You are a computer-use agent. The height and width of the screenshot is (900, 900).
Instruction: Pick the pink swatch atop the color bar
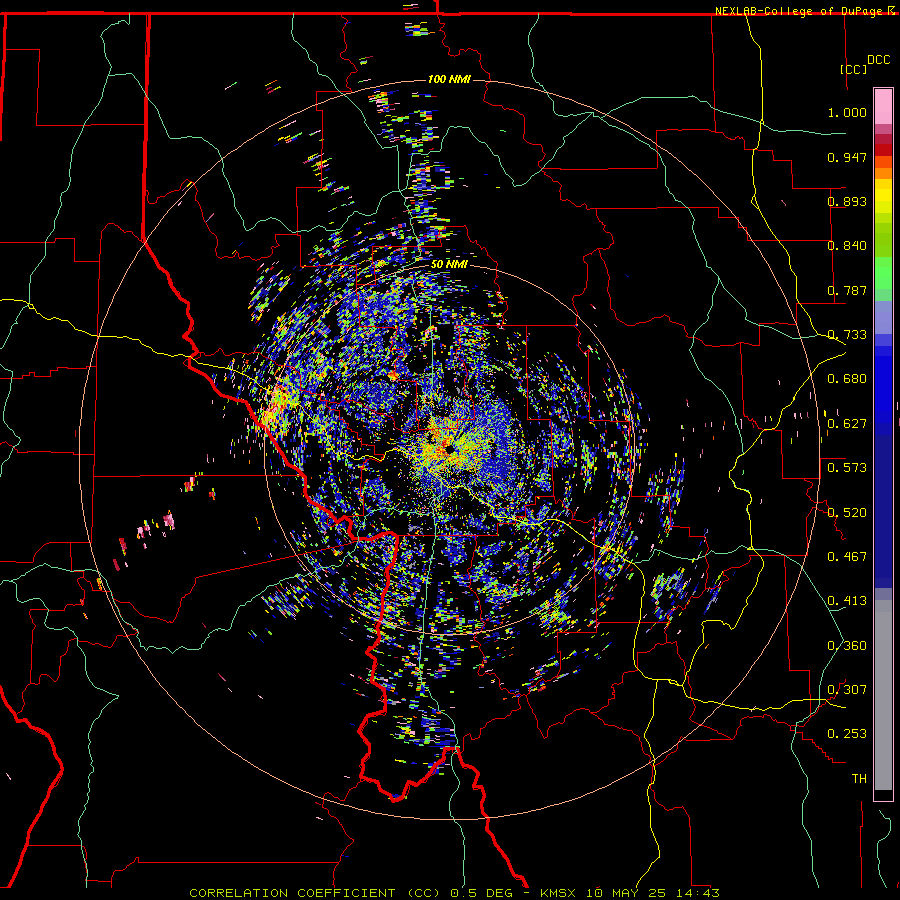(x=883, y=106)
